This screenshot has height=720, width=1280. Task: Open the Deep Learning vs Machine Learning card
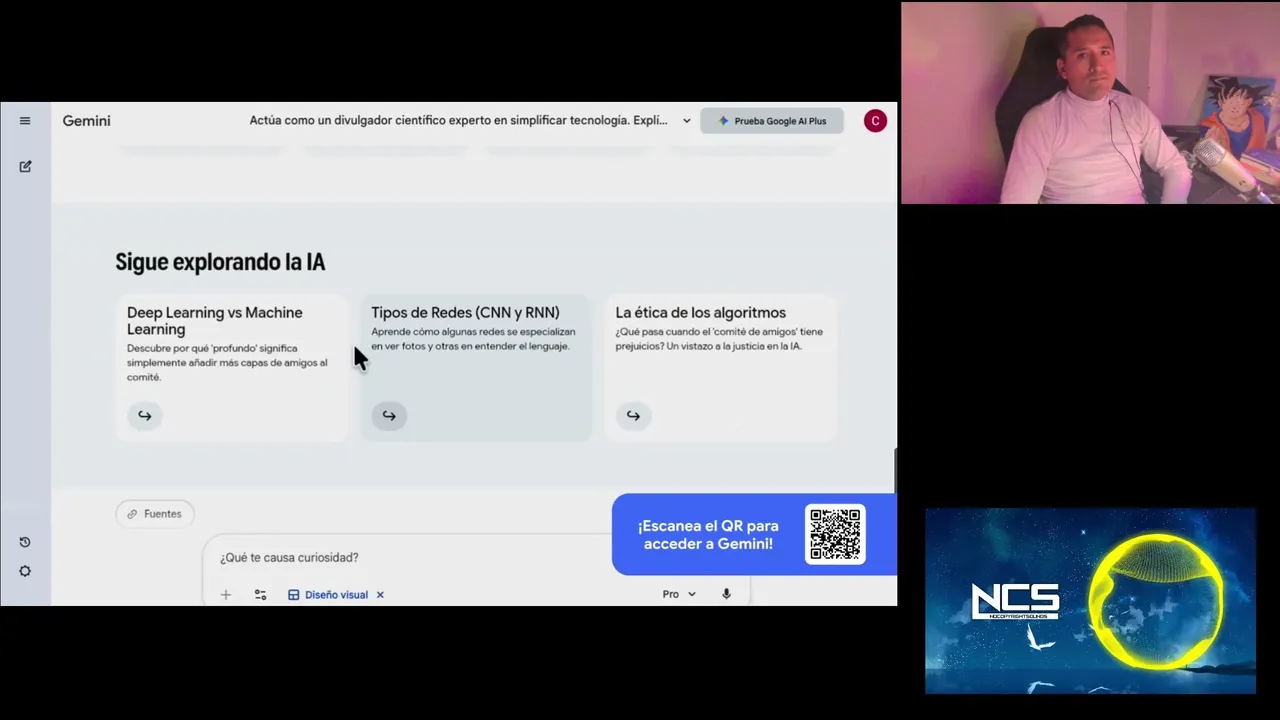coord(232,367)
